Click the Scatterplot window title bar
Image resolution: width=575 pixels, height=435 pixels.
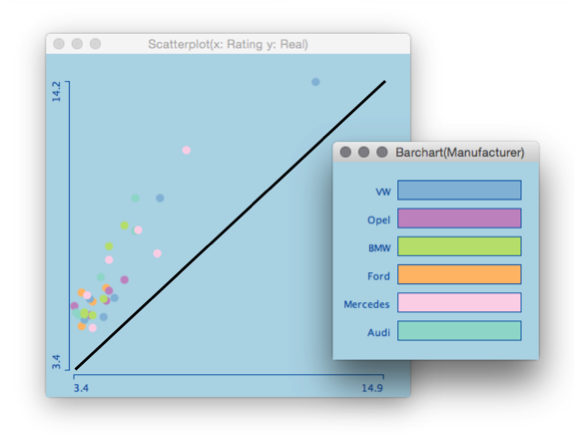pos(228,44)
